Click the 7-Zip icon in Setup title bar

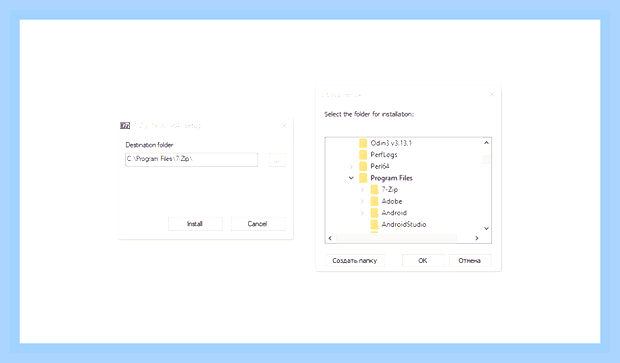125,126
